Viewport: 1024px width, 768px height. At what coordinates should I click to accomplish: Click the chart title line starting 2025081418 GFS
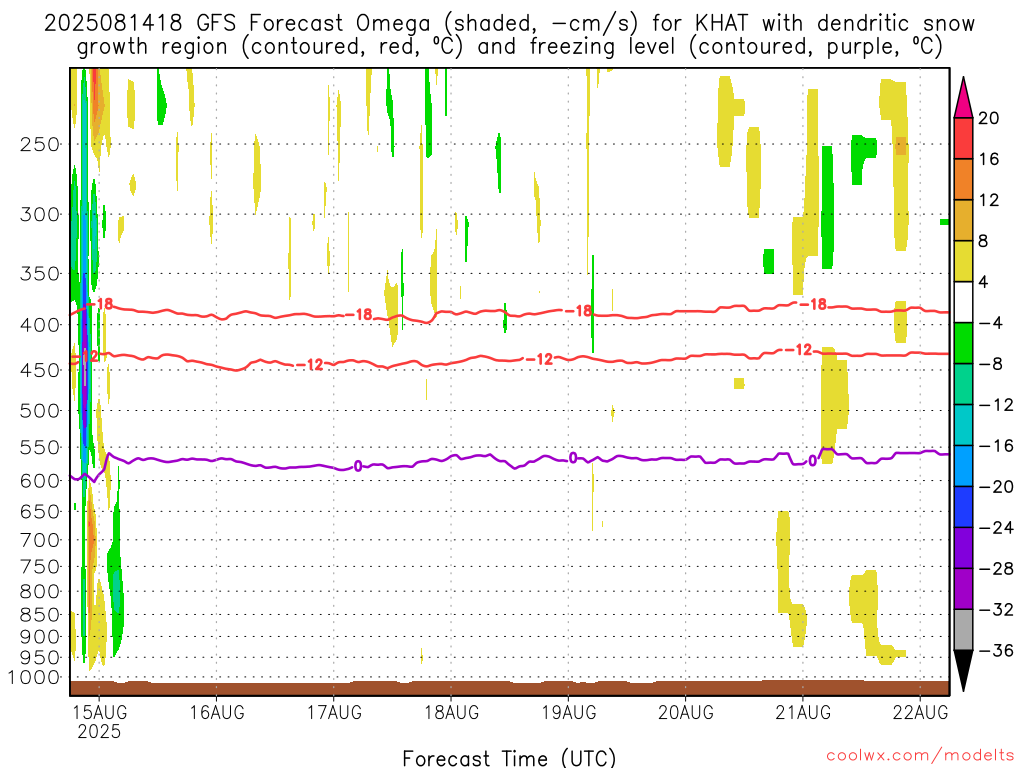[x=509, y=24]
